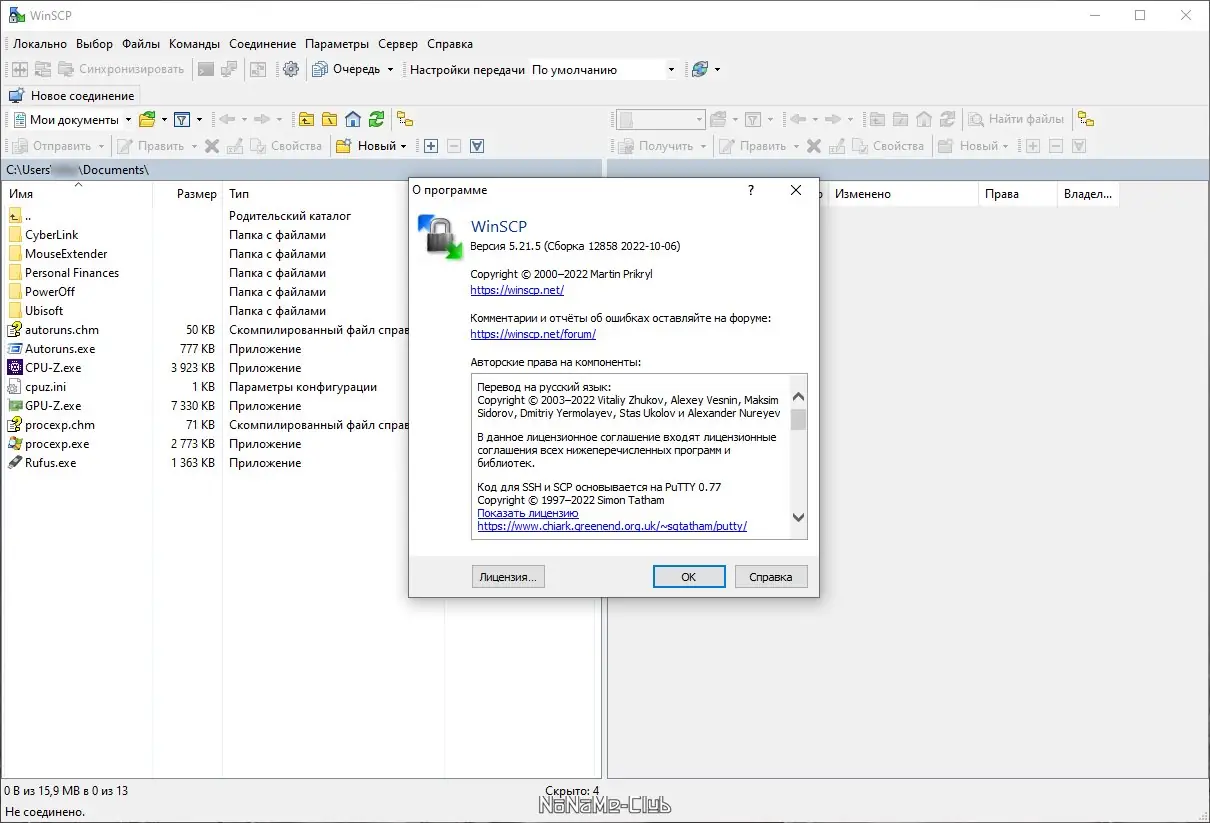Click the globe refresh icon in main toolbar

[x=700, y=69]
